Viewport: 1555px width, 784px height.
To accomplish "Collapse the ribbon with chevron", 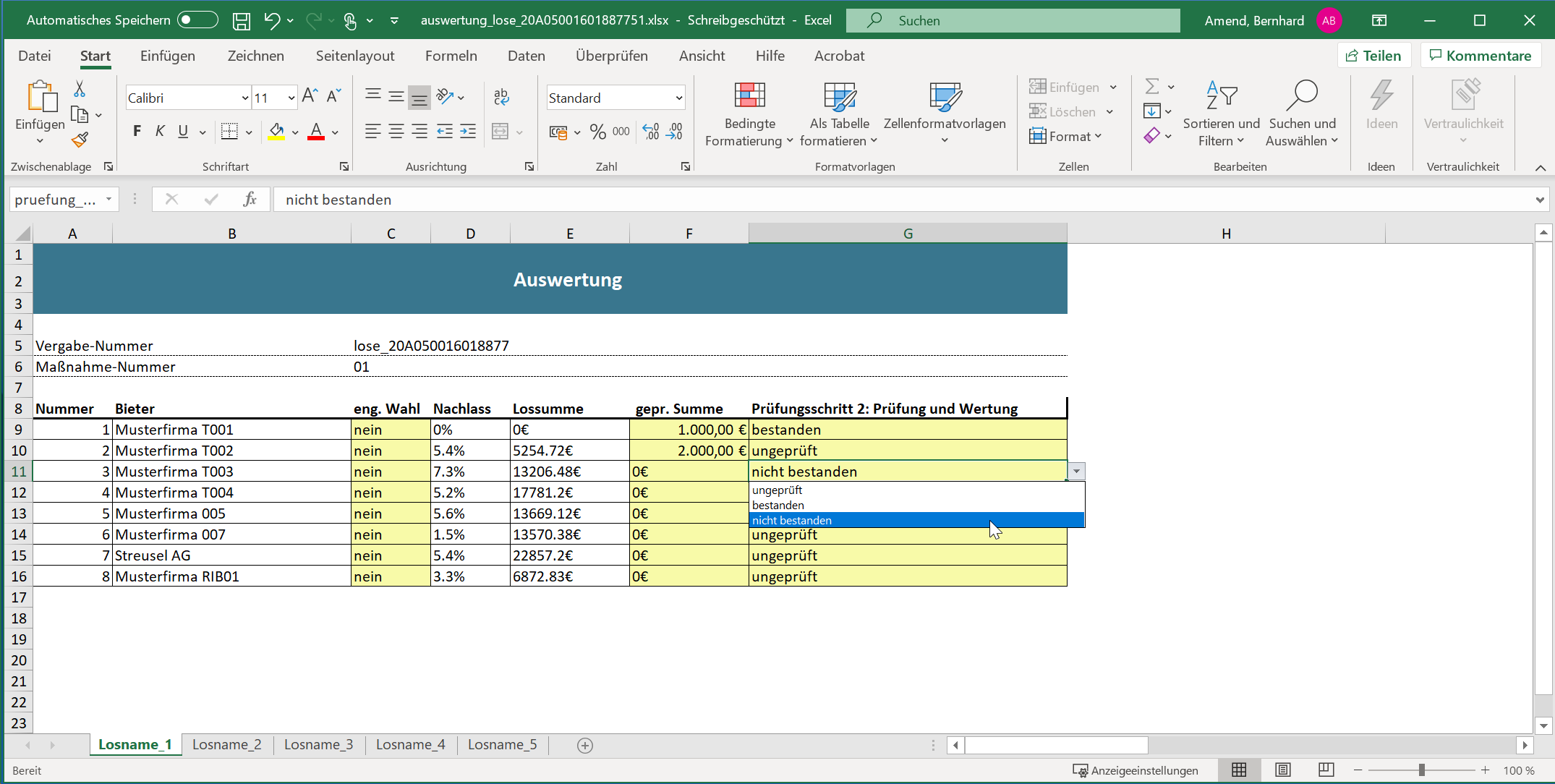I will (1541, 167).
